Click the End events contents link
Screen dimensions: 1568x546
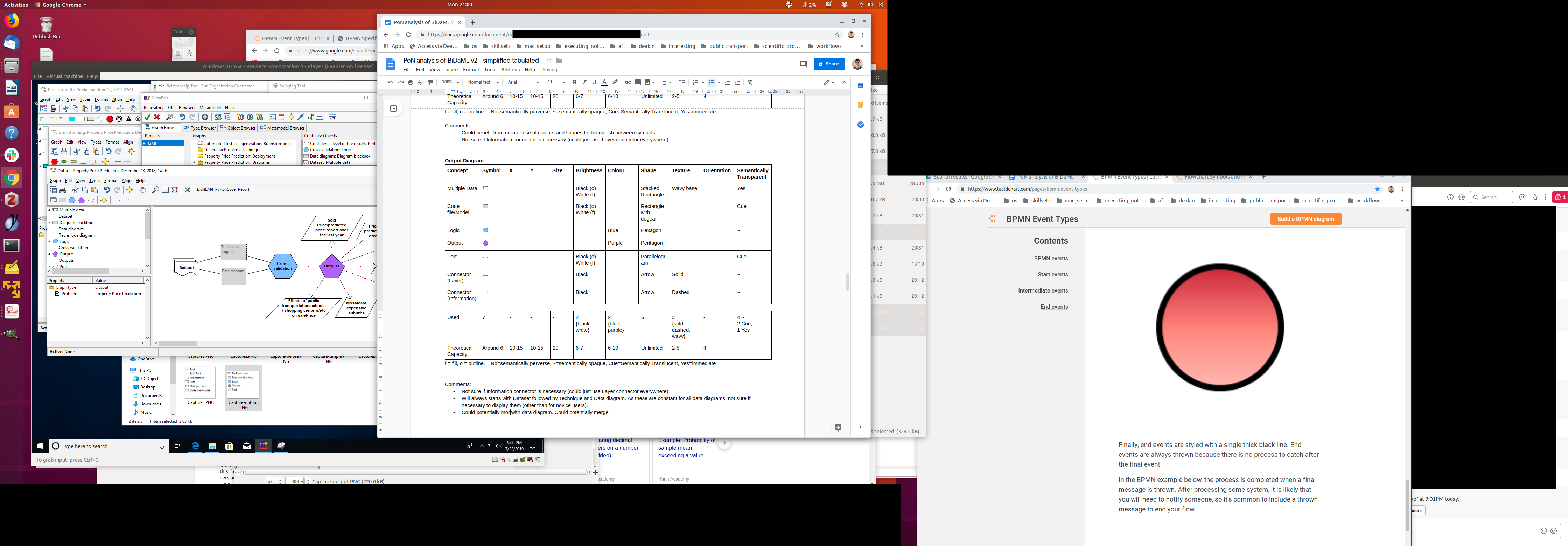(1053, 307)
